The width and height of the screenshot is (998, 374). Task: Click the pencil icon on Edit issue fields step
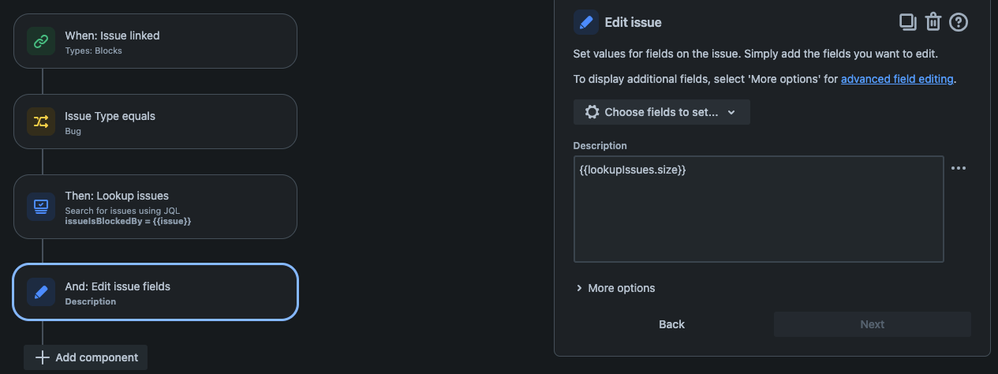[41, 293]
